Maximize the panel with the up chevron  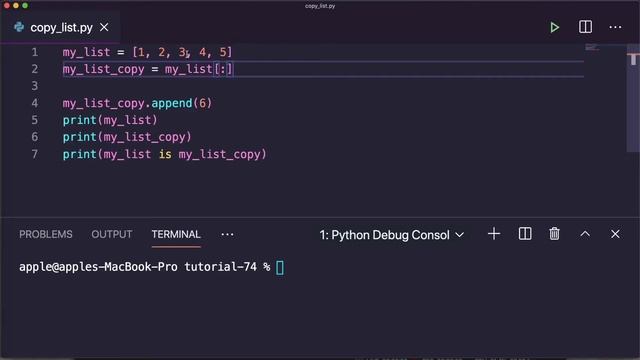[x=585, y=234]
